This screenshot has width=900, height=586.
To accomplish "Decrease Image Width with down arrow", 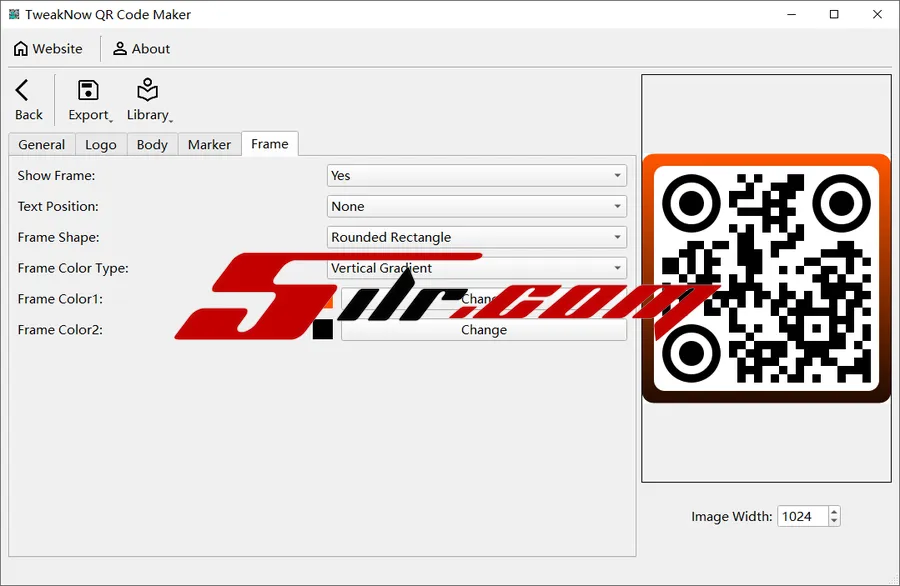I will [834, 521].
